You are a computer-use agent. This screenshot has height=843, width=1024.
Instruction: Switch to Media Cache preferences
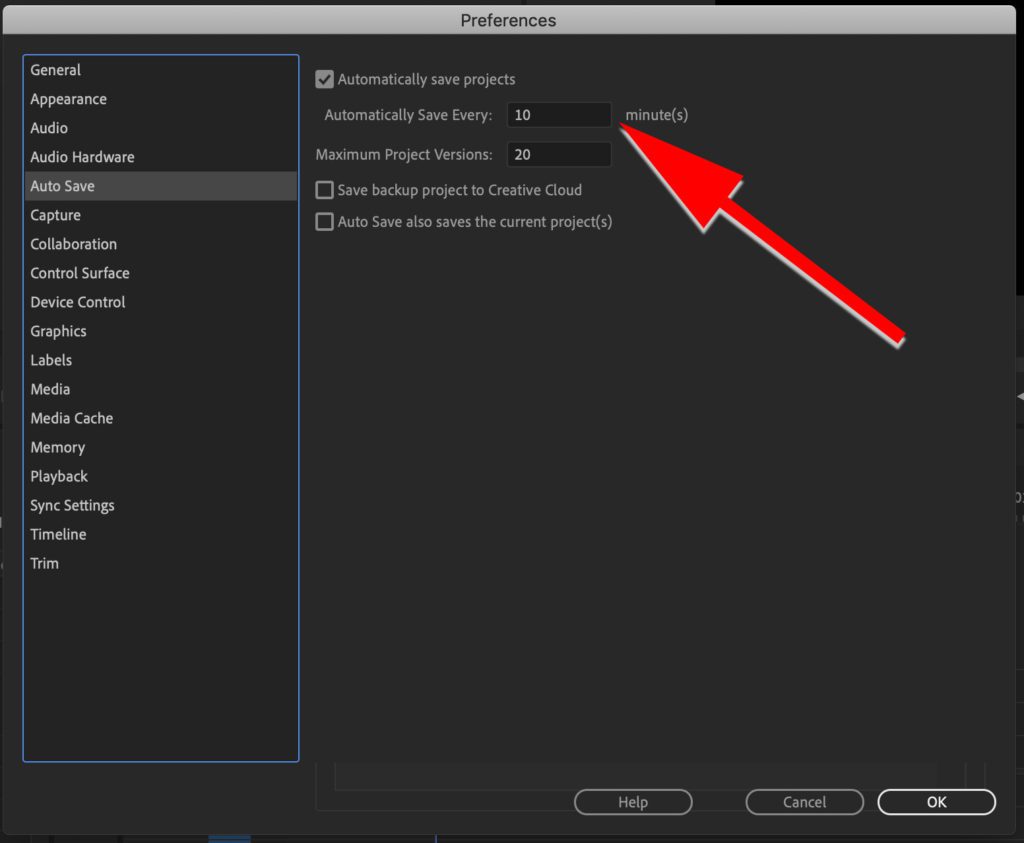click(161, 419)
